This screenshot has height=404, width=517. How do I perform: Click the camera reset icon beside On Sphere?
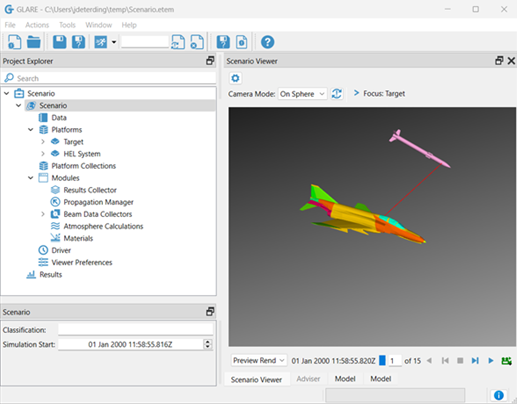point(337,94)
